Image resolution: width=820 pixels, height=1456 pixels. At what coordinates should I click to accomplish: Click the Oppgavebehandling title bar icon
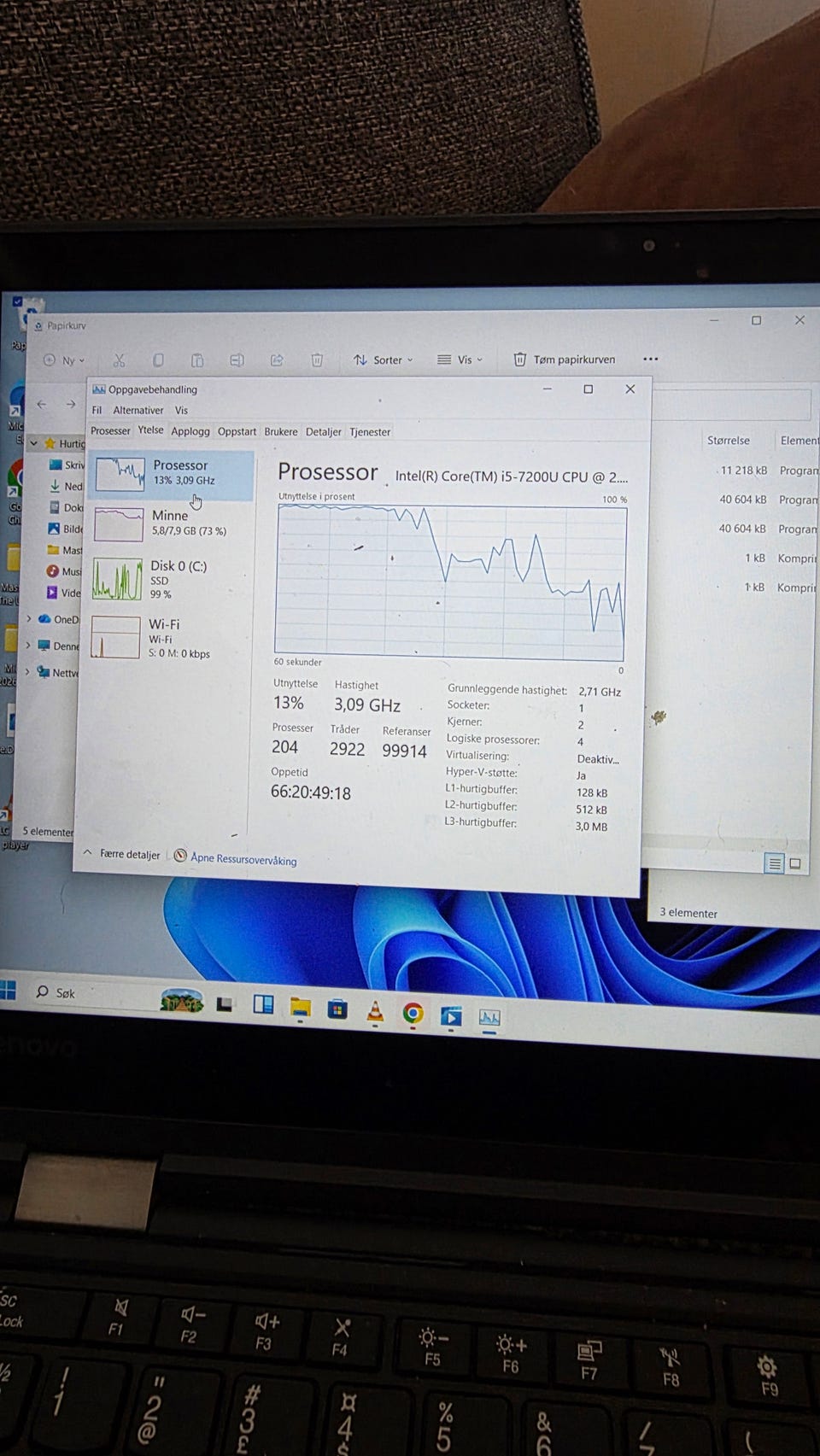pos(98,389)
